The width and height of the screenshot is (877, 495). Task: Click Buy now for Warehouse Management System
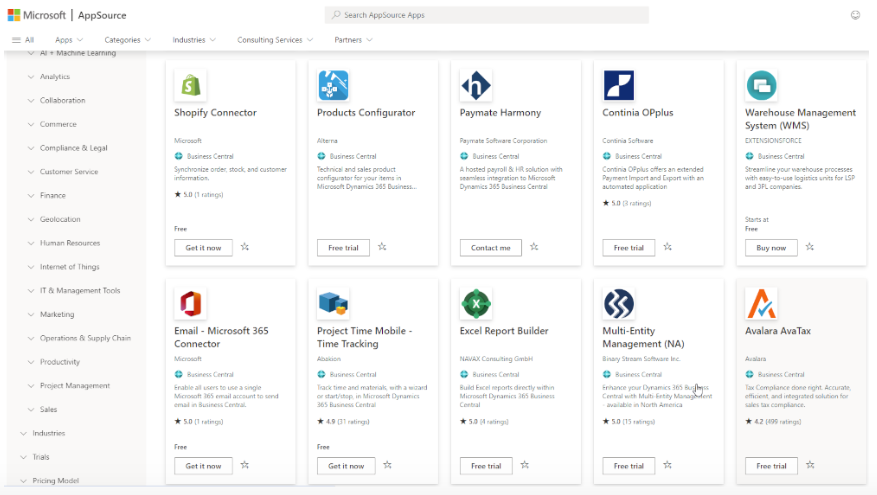771,248
